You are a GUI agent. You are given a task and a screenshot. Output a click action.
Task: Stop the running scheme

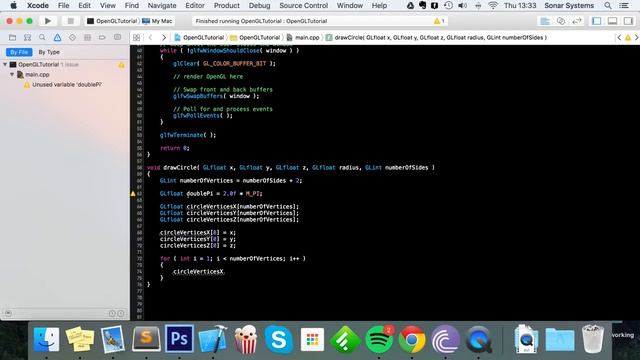point(70,21)
